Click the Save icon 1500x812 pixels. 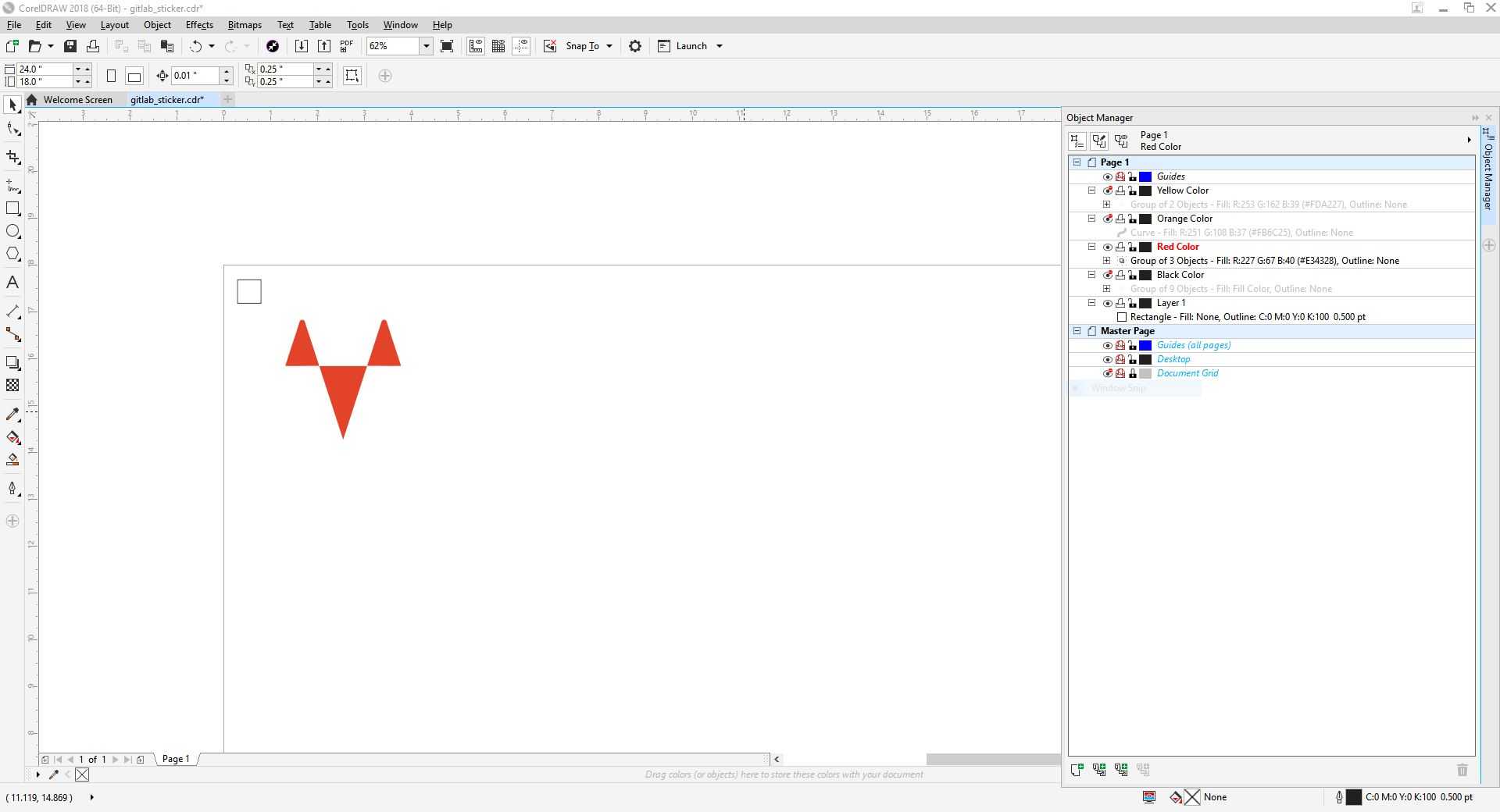[x=70, y=46]
